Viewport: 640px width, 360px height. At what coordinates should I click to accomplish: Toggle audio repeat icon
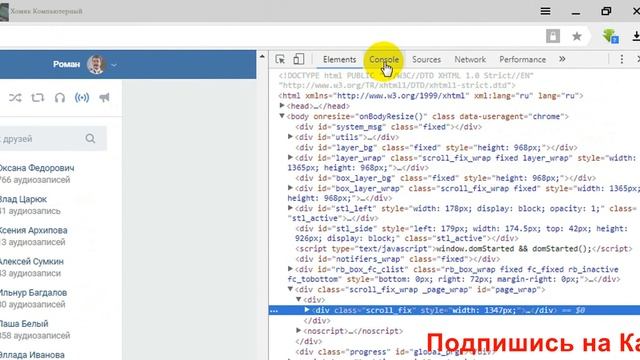coord(38,98)
